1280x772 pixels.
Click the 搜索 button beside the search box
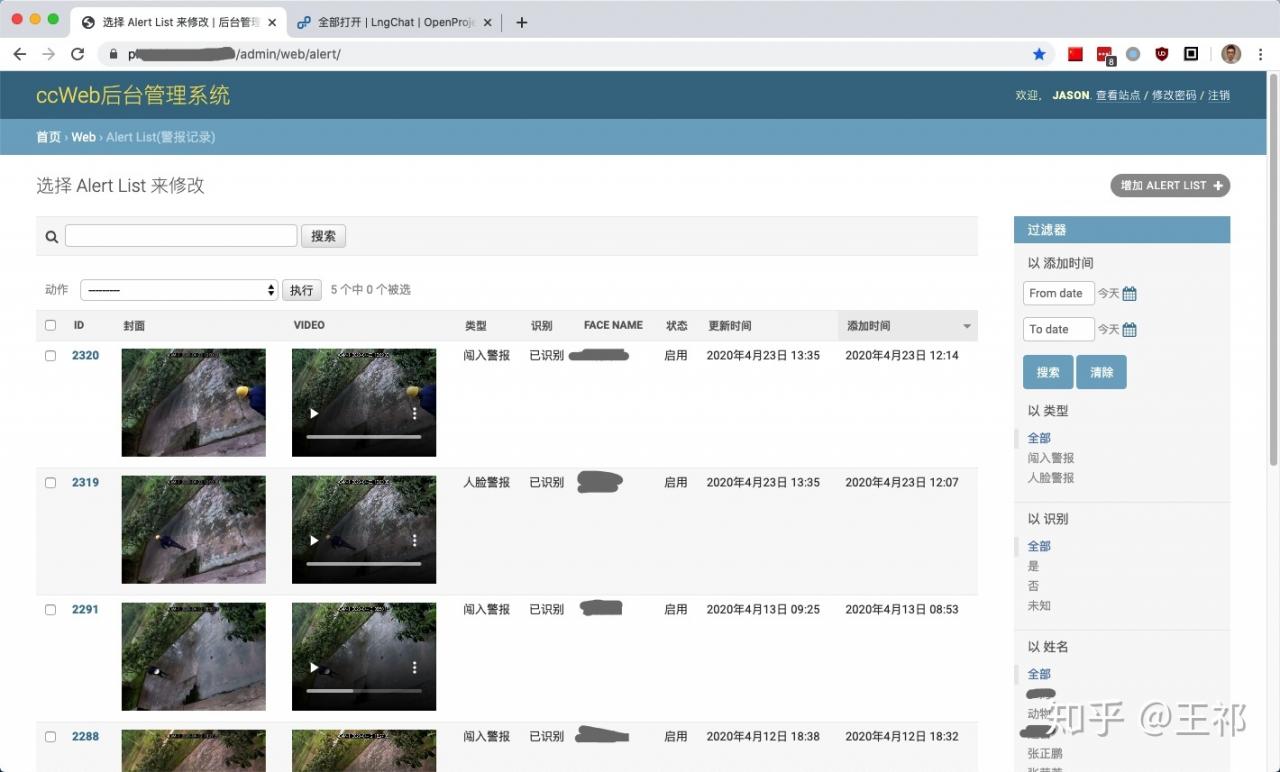(323, 237)
